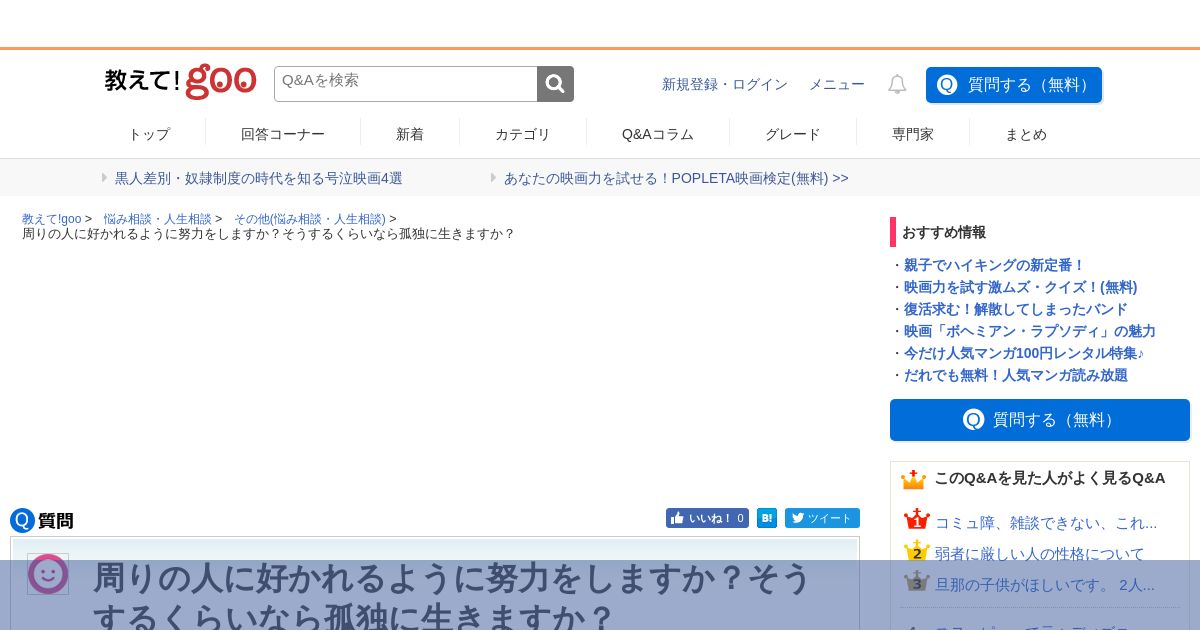The image size is (1200, 630).
Task: Click the question title heading text
Action: [452, 598]
